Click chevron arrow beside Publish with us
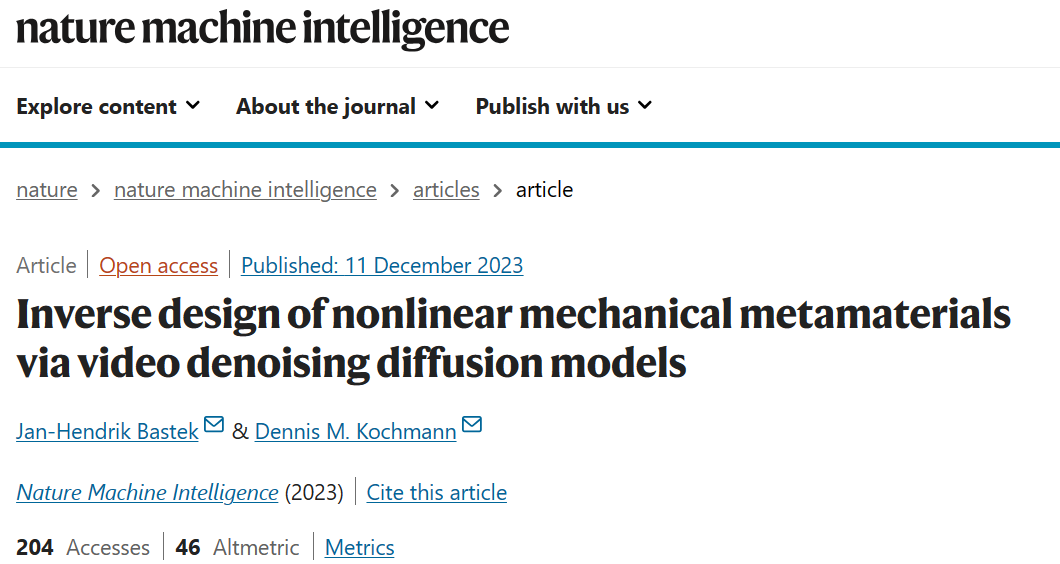1060x564 pixels. [645, 105]
